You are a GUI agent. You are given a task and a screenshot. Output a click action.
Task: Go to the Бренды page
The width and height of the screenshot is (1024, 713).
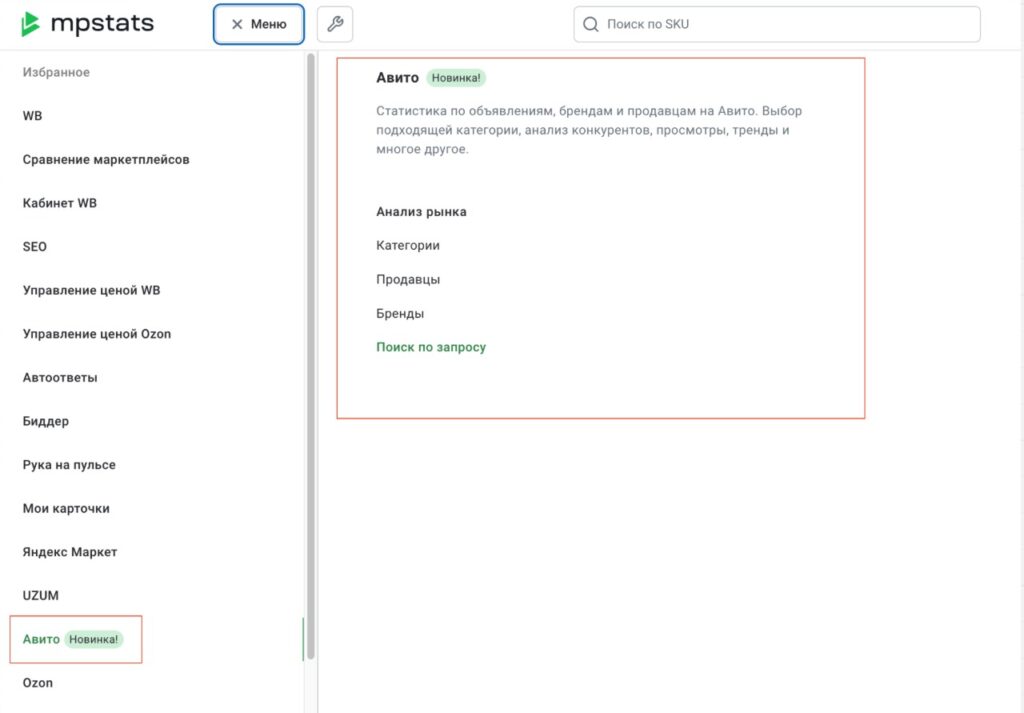coord(400,313)
